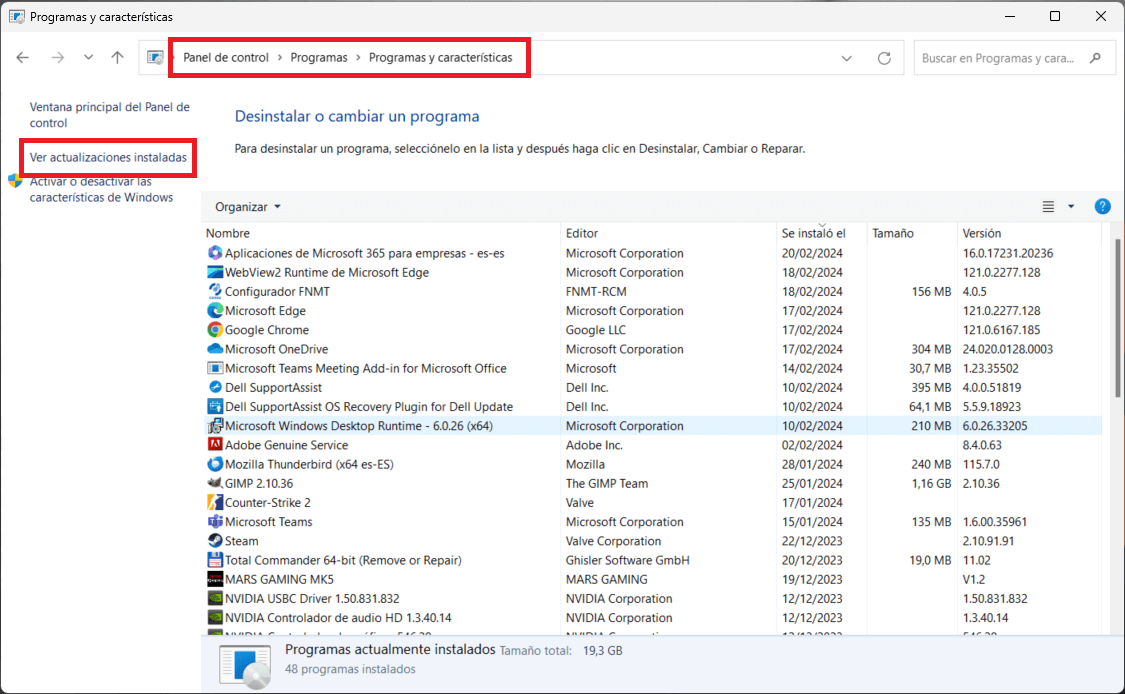This screenshot has height=694, width=1125.
Task: Click the Back navigation arrow
Action: (23, 57)
